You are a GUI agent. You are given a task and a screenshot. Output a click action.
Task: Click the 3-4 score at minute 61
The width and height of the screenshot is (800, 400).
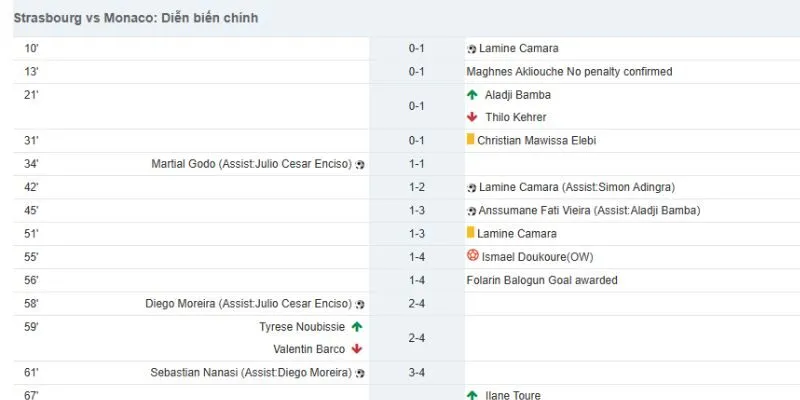click(416, 373)
